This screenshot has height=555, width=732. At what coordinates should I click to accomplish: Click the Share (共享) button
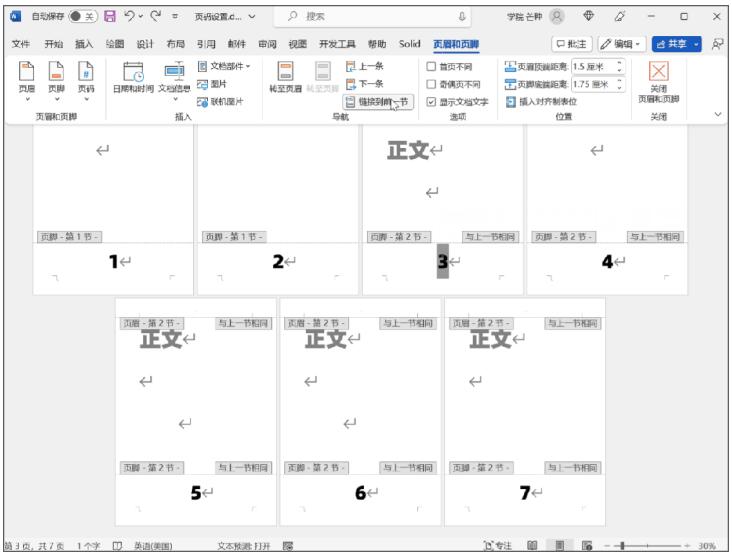coord(677,44)
